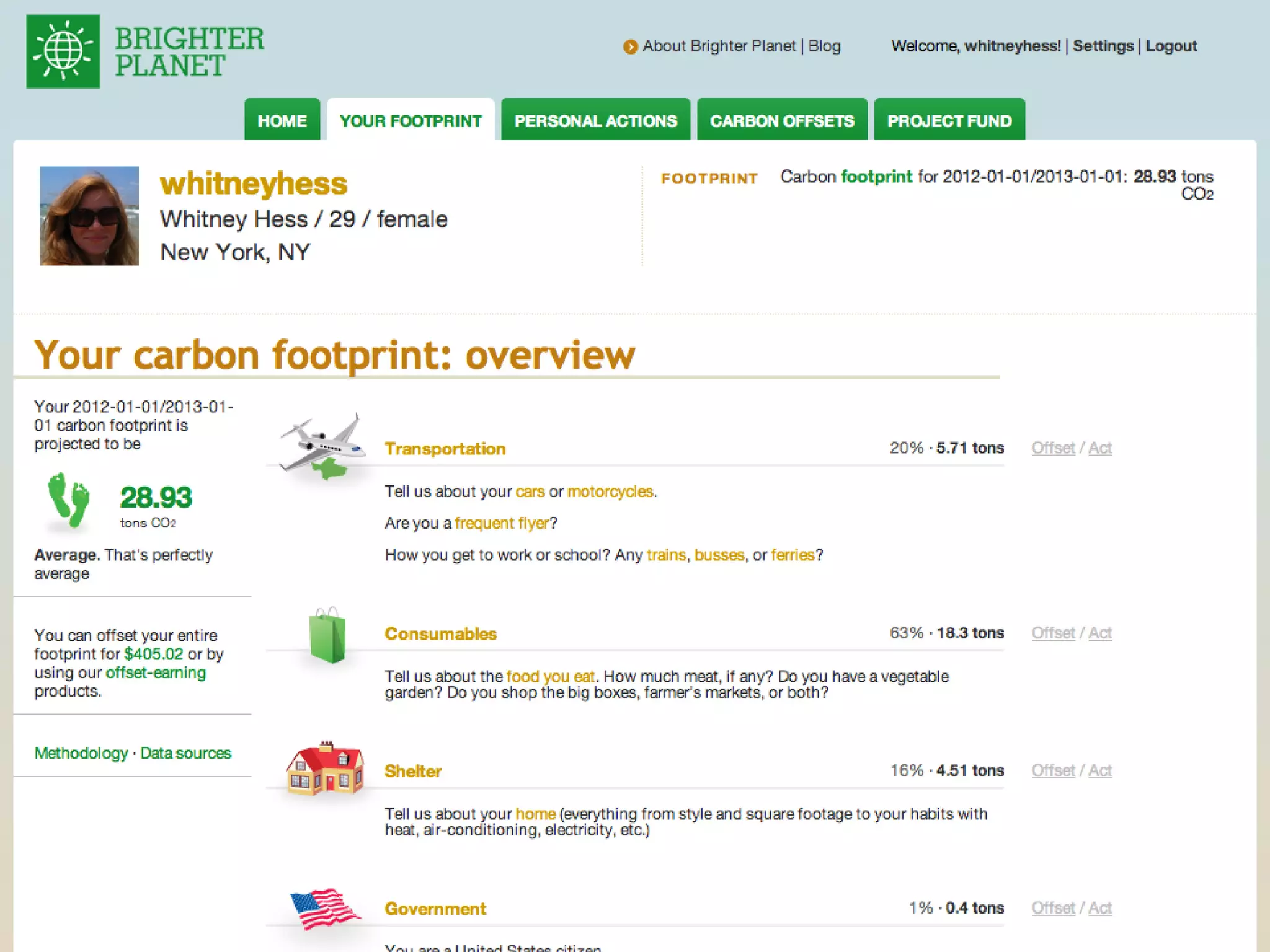Click the orange arrow beside About Brighter Planet
1270x952 pixels.
[630, 47]
